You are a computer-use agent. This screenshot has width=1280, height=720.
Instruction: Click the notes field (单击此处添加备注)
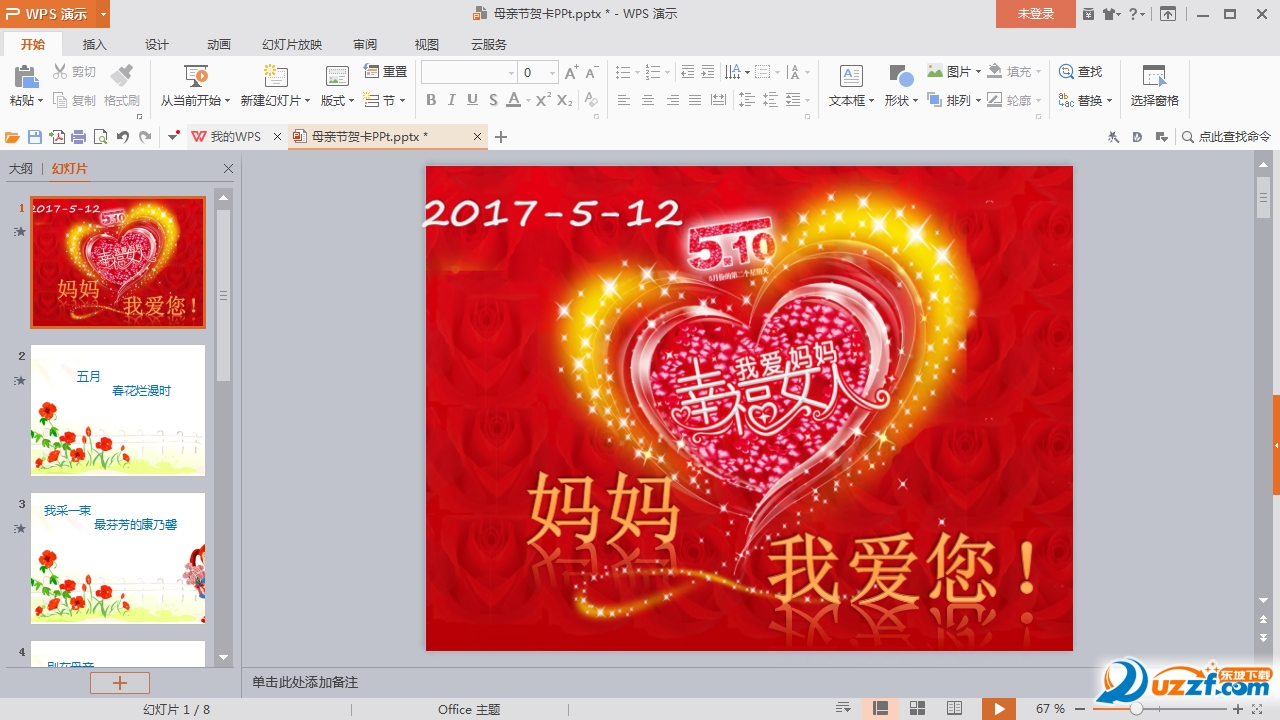point(305,682)
